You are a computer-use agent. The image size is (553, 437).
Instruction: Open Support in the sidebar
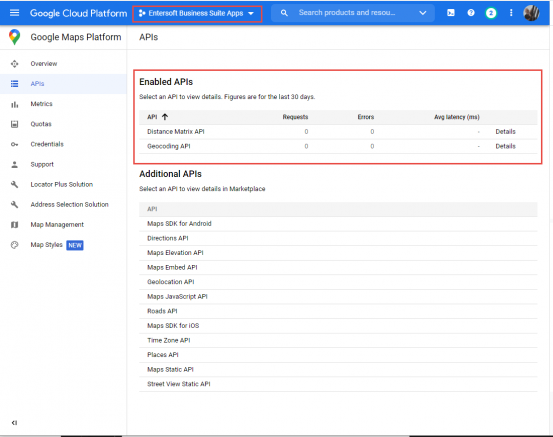(63, 164)
